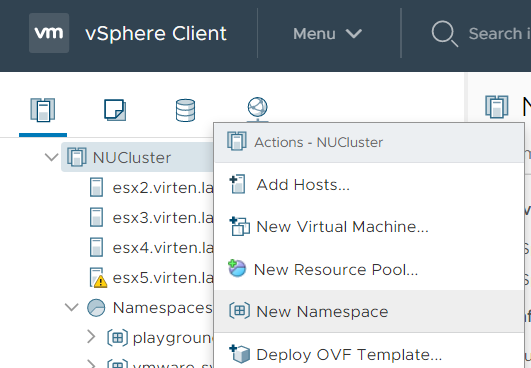This screenshot has width=531, height=368.
Task: Click the playground namespace icon
Action: pyautogui.click(x=118, y=338)
